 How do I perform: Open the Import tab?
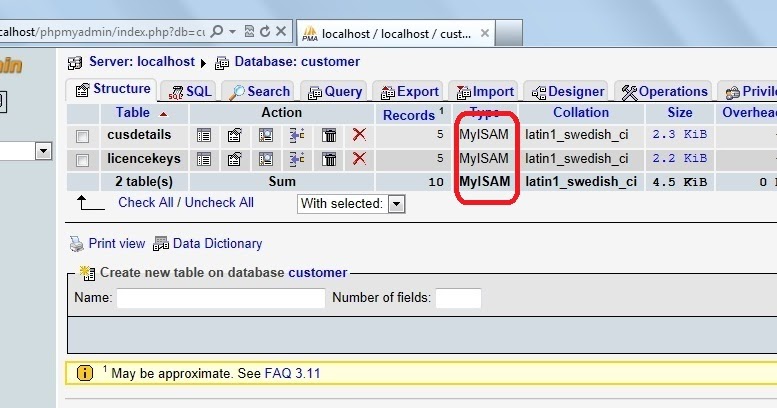pos(484,92)
